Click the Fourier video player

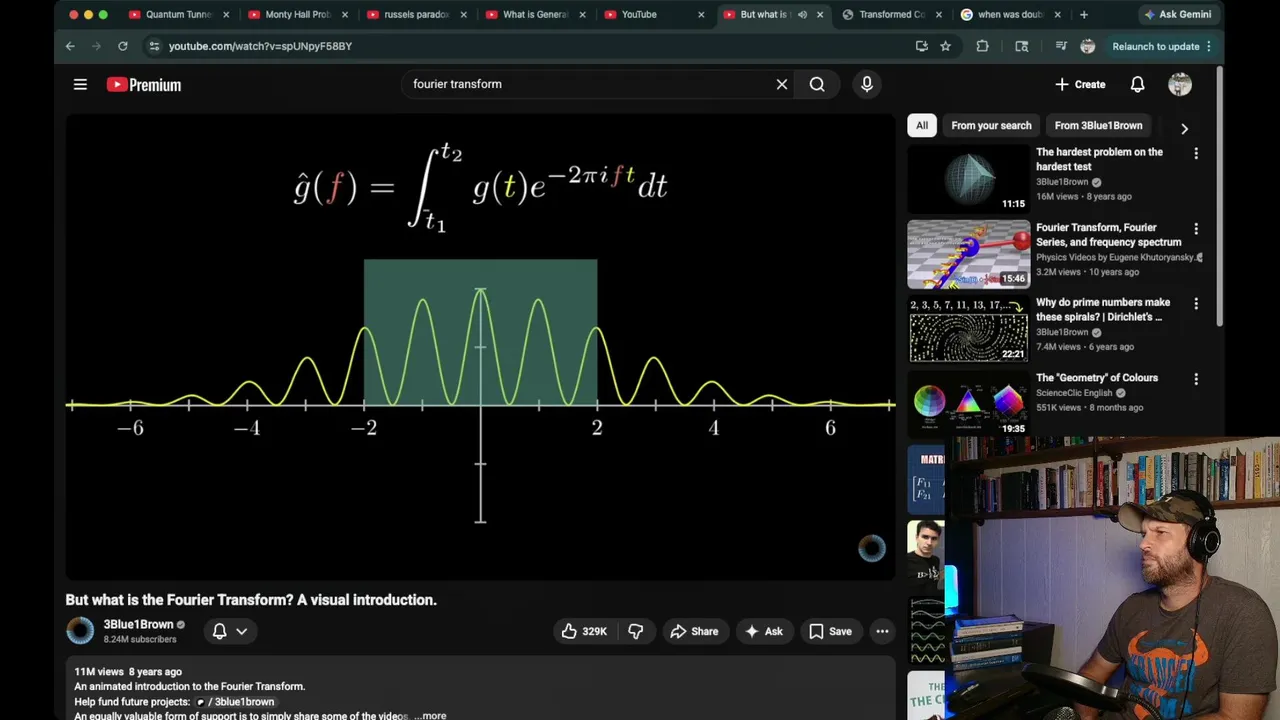(x=480, y=347)
